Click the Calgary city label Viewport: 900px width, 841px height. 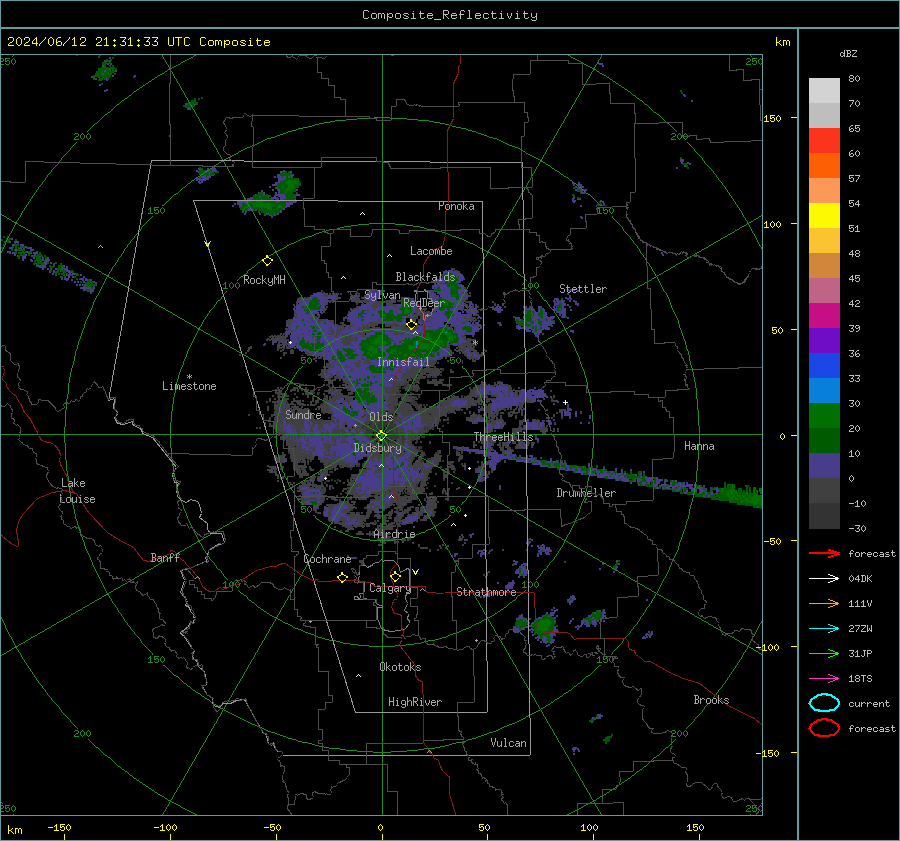click(x=390, y=588)
